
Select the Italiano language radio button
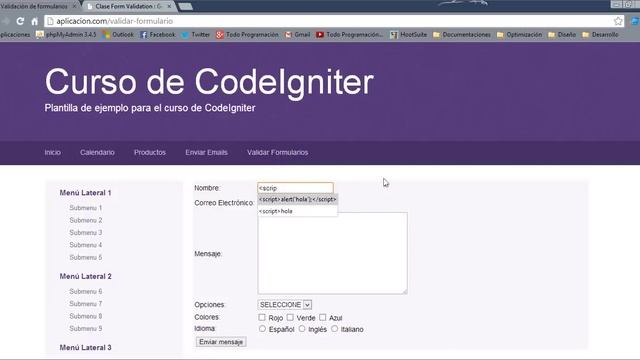pyautogui.click(x=334, y=329)
